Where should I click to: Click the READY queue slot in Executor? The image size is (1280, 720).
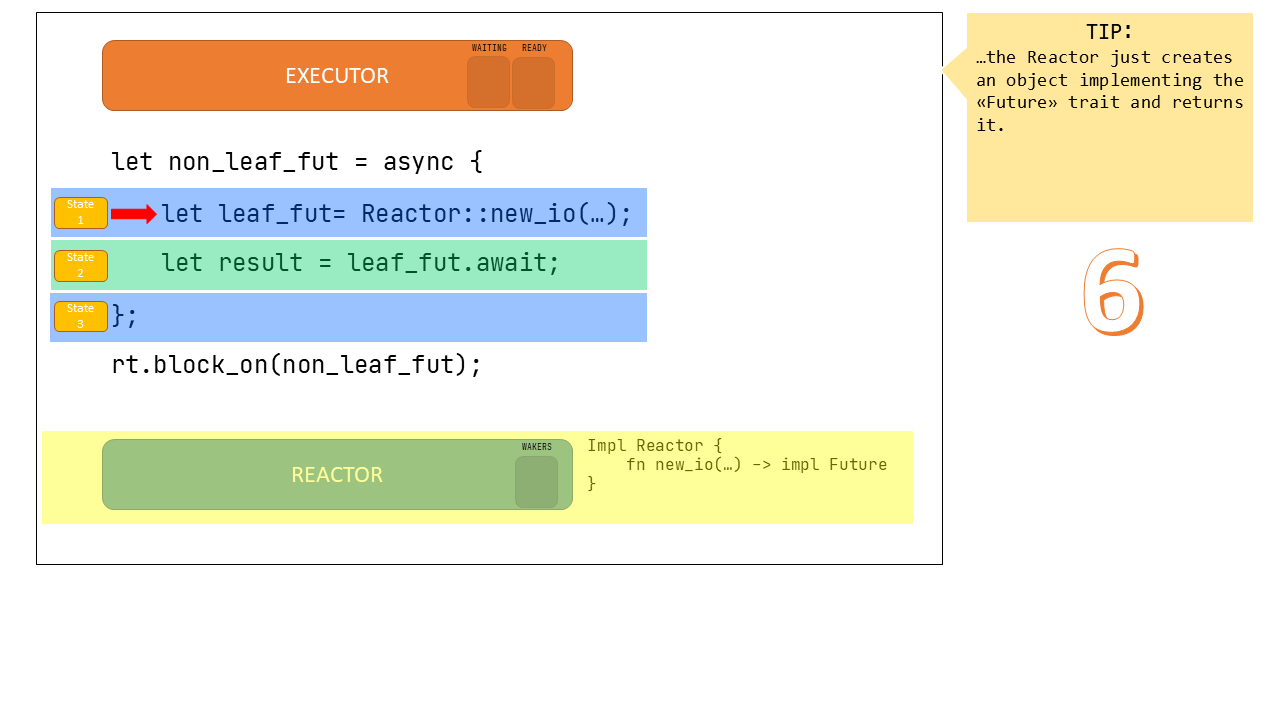533,82
